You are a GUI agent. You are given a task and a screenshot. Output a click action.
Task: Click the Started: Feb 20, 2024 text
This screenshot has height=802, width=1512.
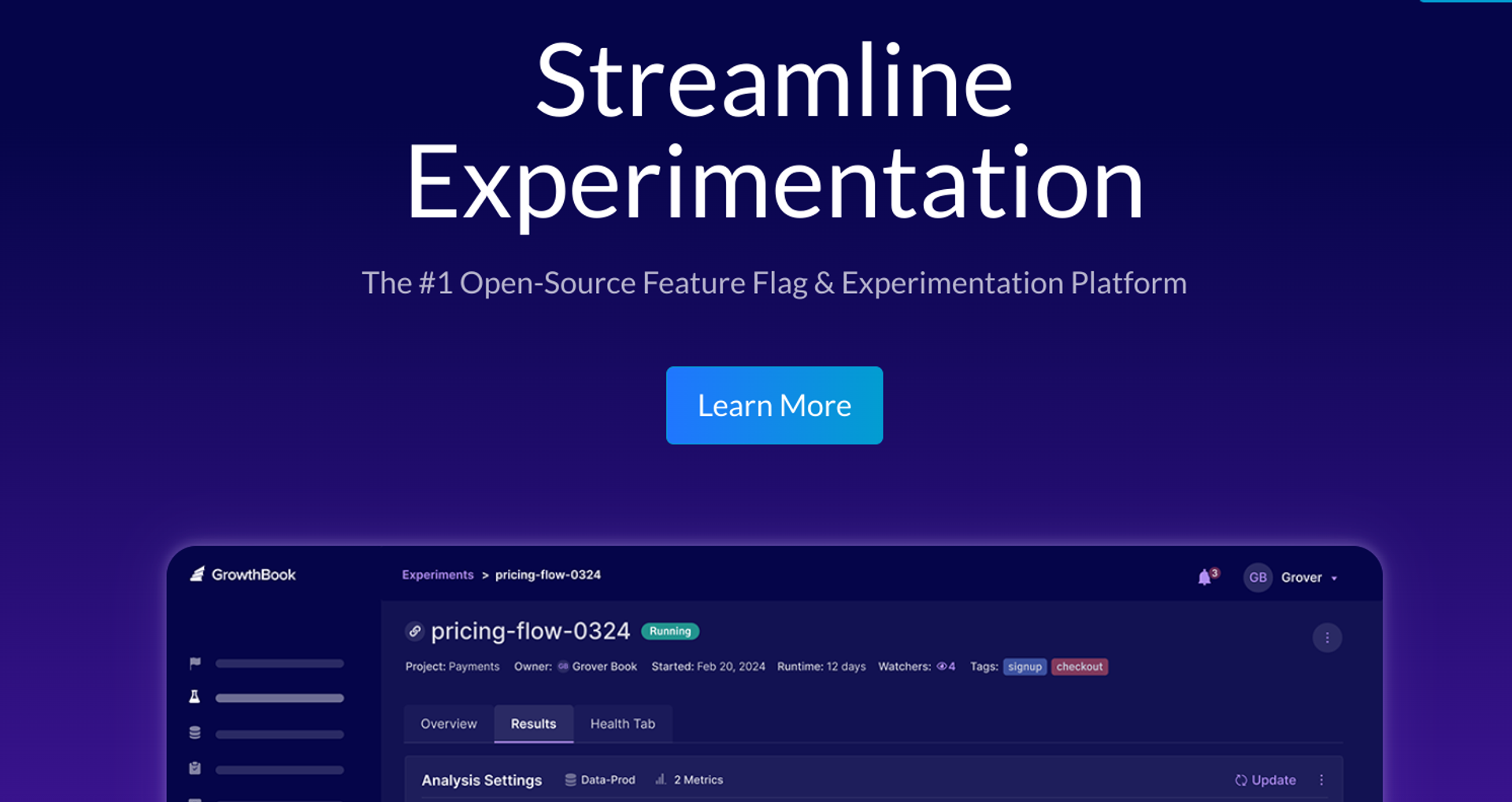(x=708, y=666)
